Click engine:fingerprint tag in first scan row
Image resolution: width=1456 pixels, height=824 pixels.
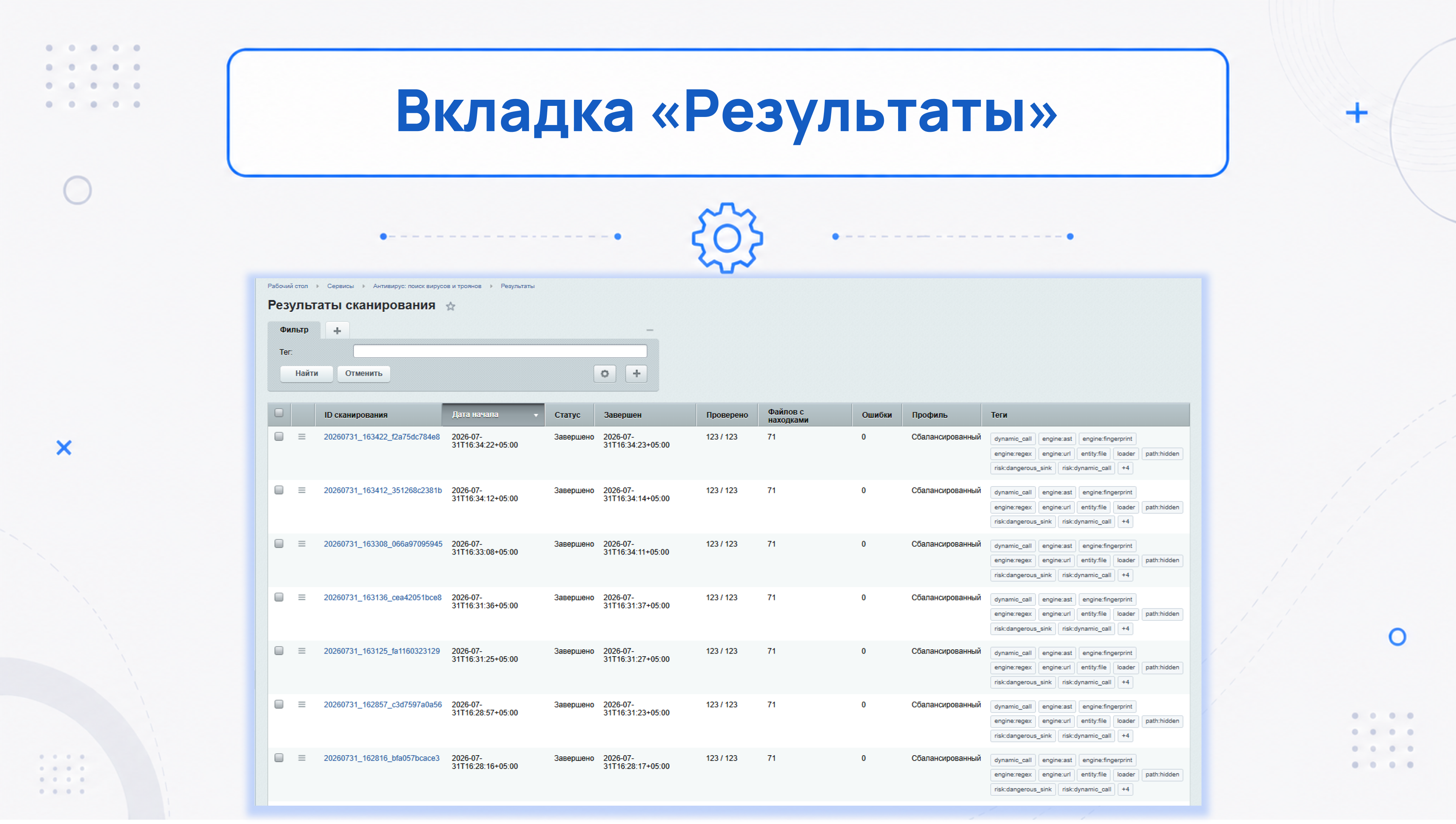[1107, 439]
